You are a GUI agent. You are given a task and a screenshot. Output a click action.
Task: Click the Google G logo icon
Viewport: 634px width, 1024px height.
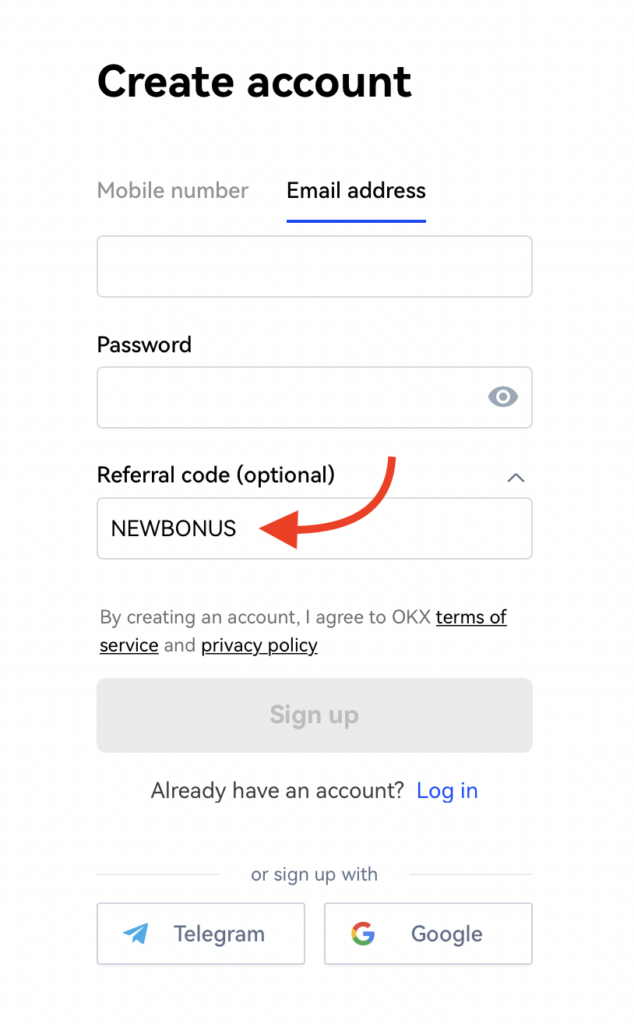point(363,934)
